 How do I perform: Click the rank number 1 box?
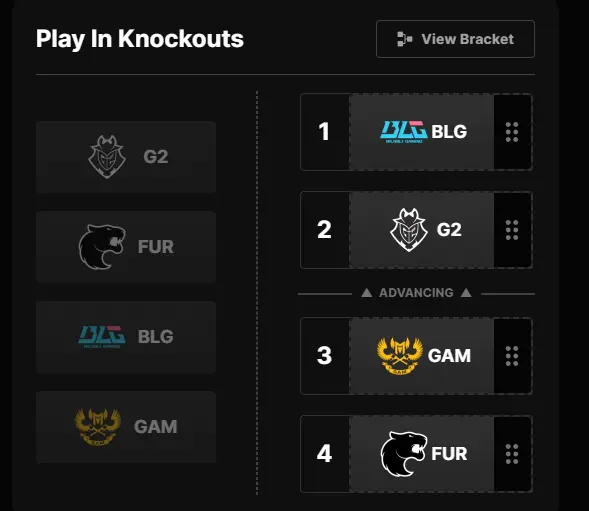(325, 132)
